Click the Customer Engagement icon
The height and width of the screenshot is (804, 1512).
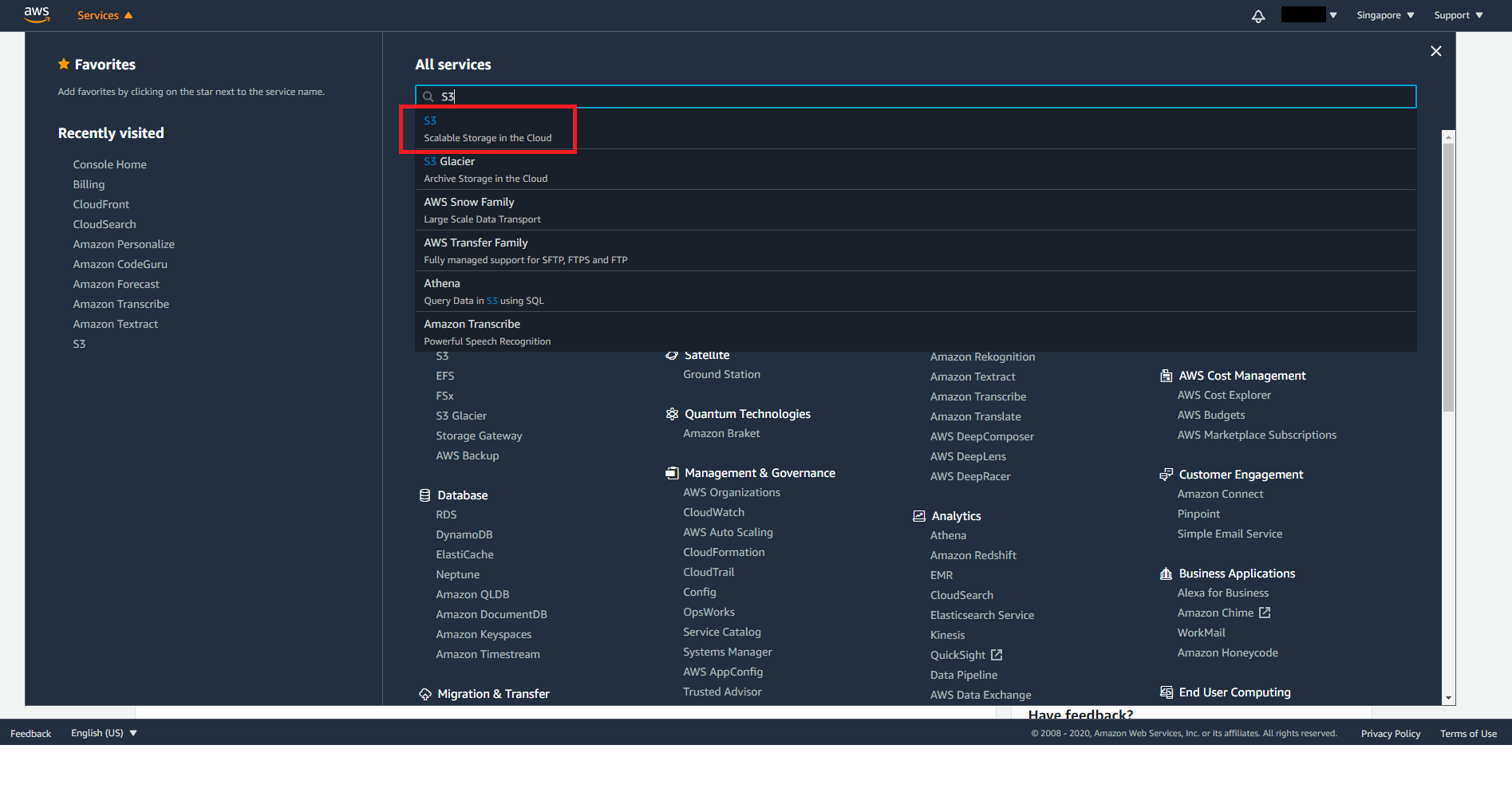point(1166,475)
